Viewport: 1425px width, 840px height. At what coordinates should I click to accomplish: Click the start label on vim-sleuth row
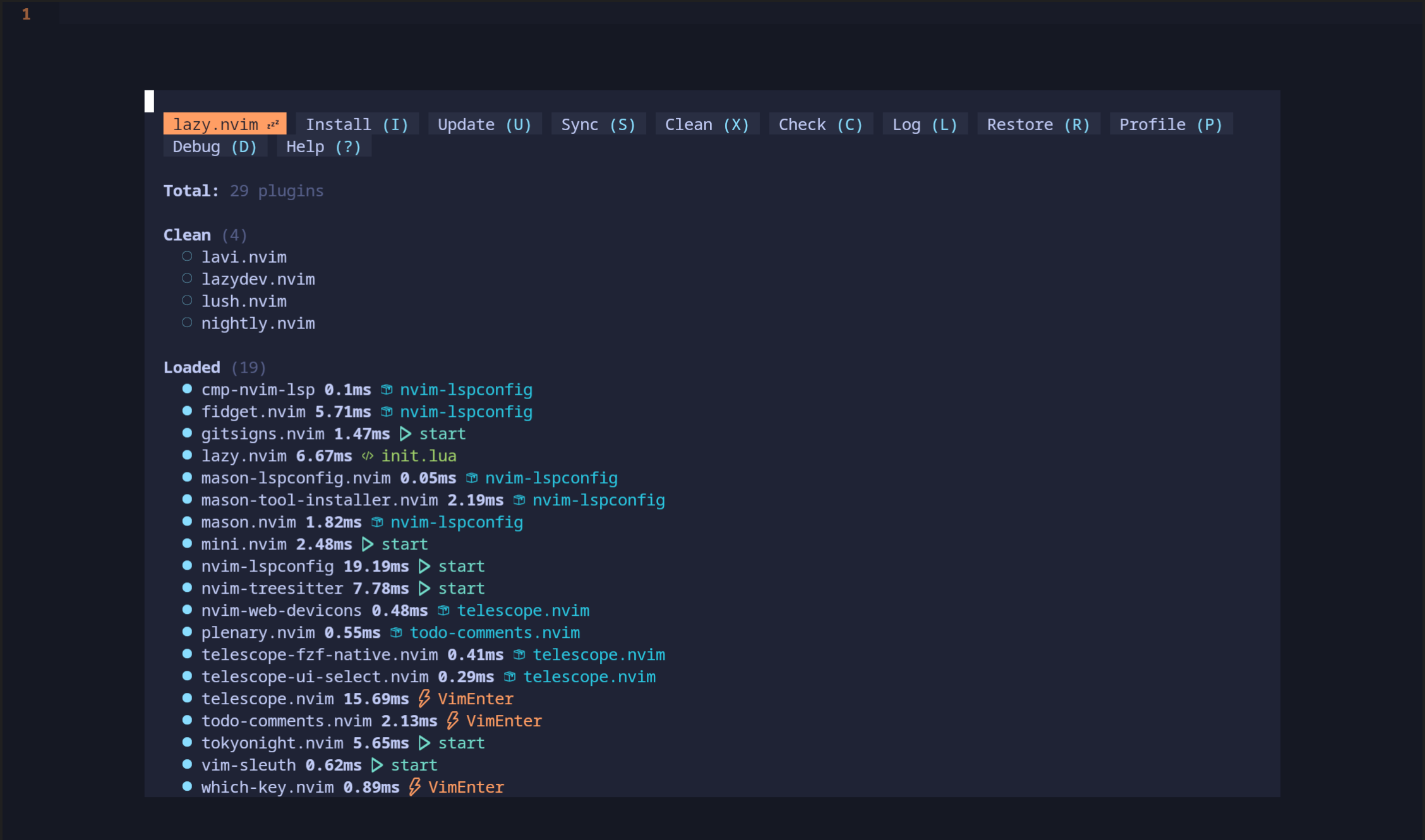pos(414,765)
